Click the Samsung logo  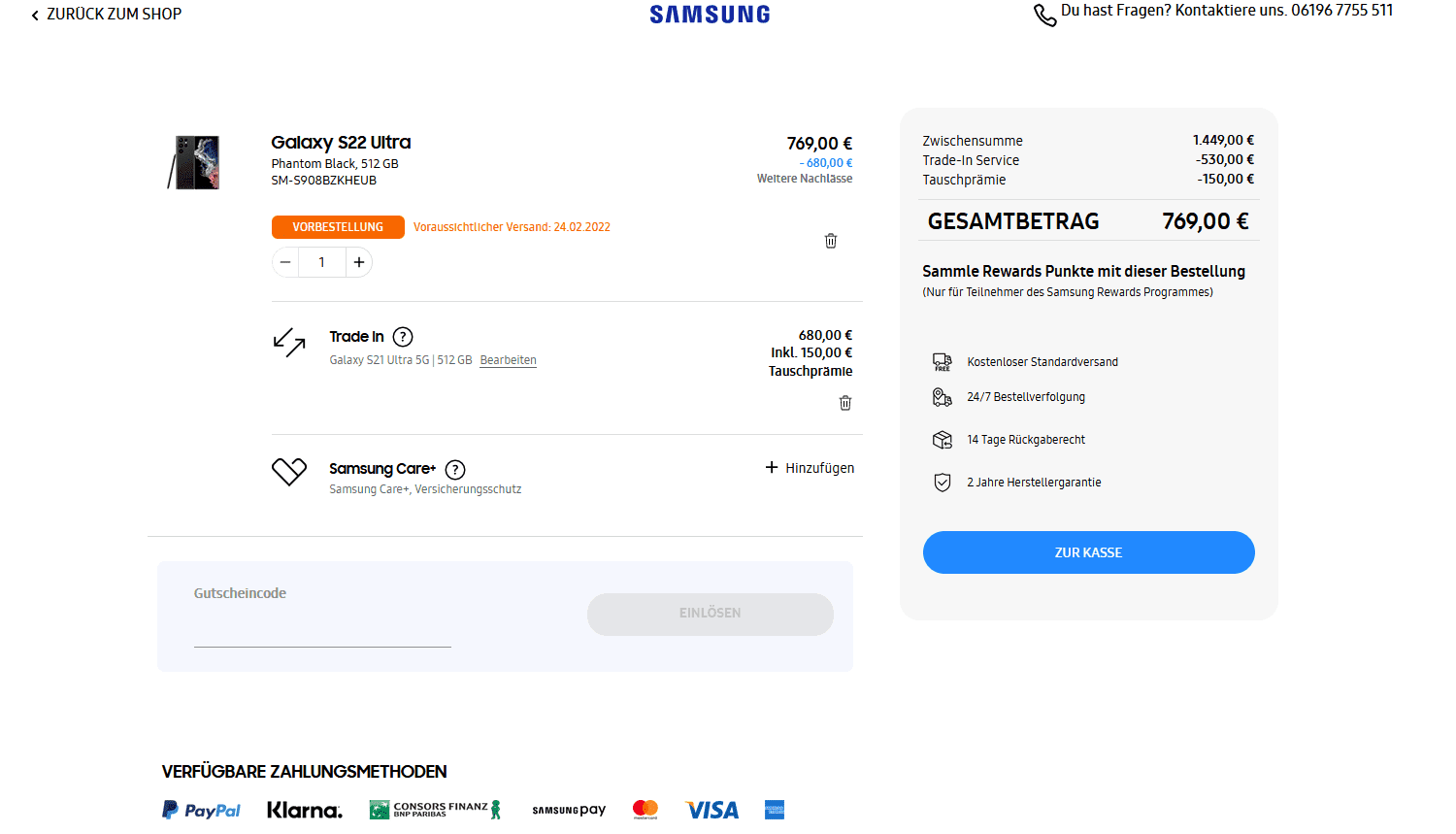coord(711,15)
